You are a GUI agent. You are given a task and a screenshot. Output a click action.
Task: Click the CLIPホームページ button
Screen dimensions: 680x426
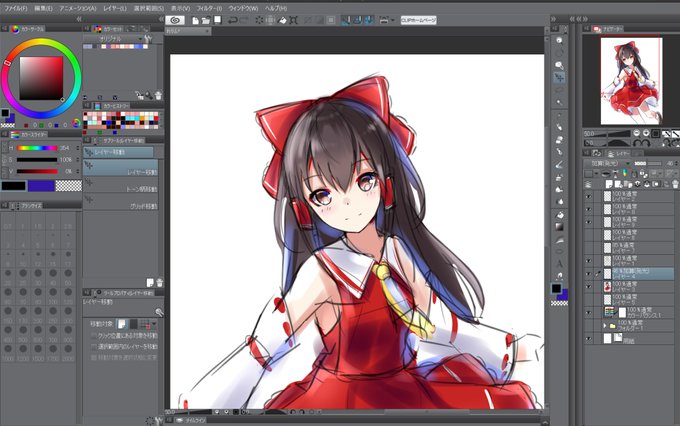(x=418, y=20)
